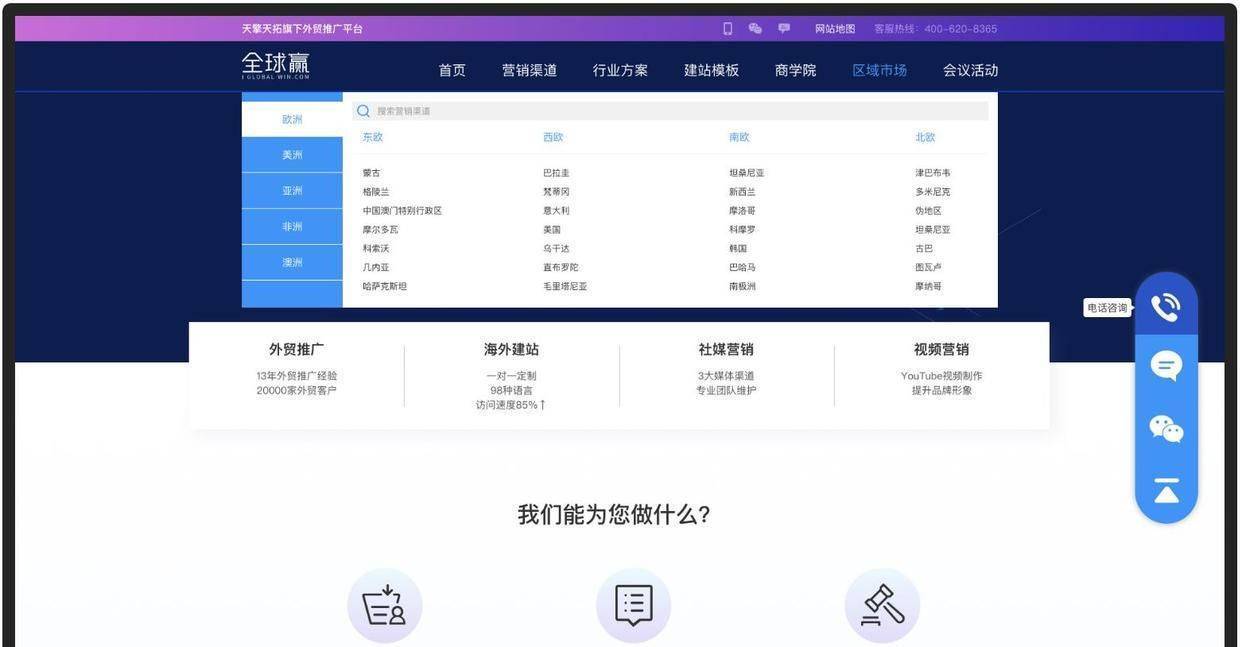
Task: Click the gavel icon circle
Action: [882, 606]
